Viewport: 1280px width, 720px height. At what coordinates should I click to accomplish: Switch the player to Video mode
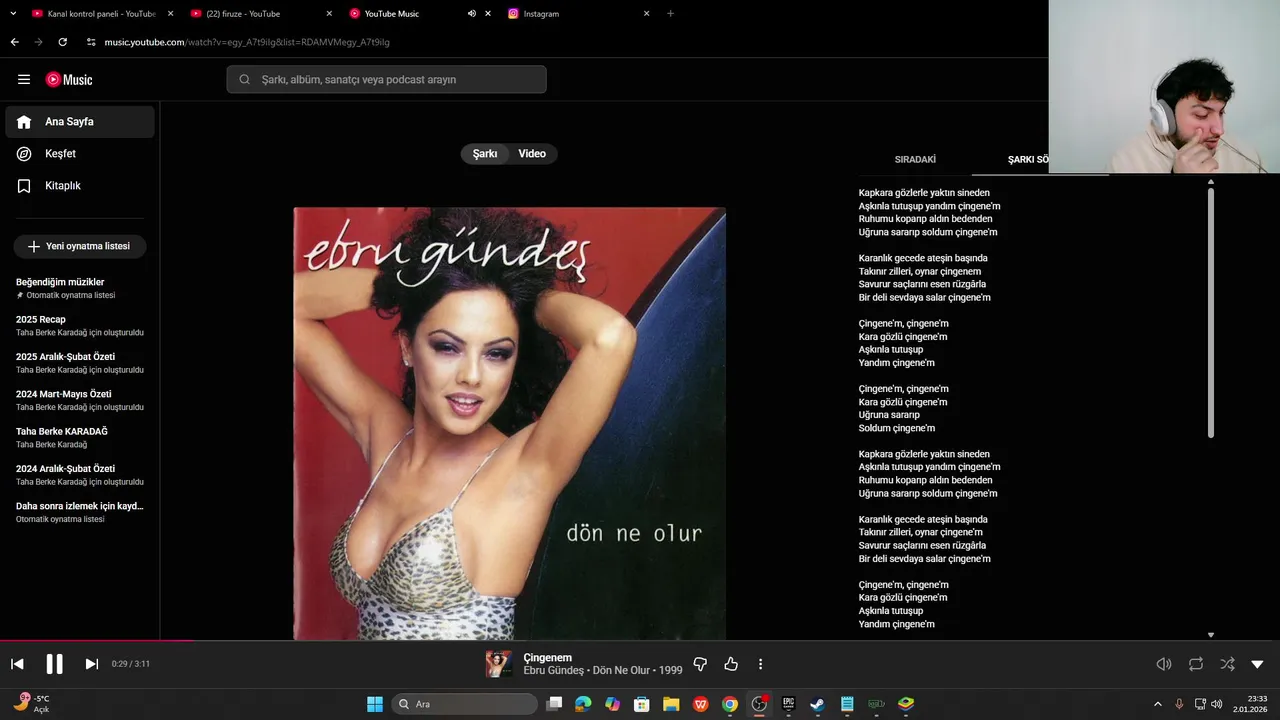pyautogui.click(x=532, y=154)
